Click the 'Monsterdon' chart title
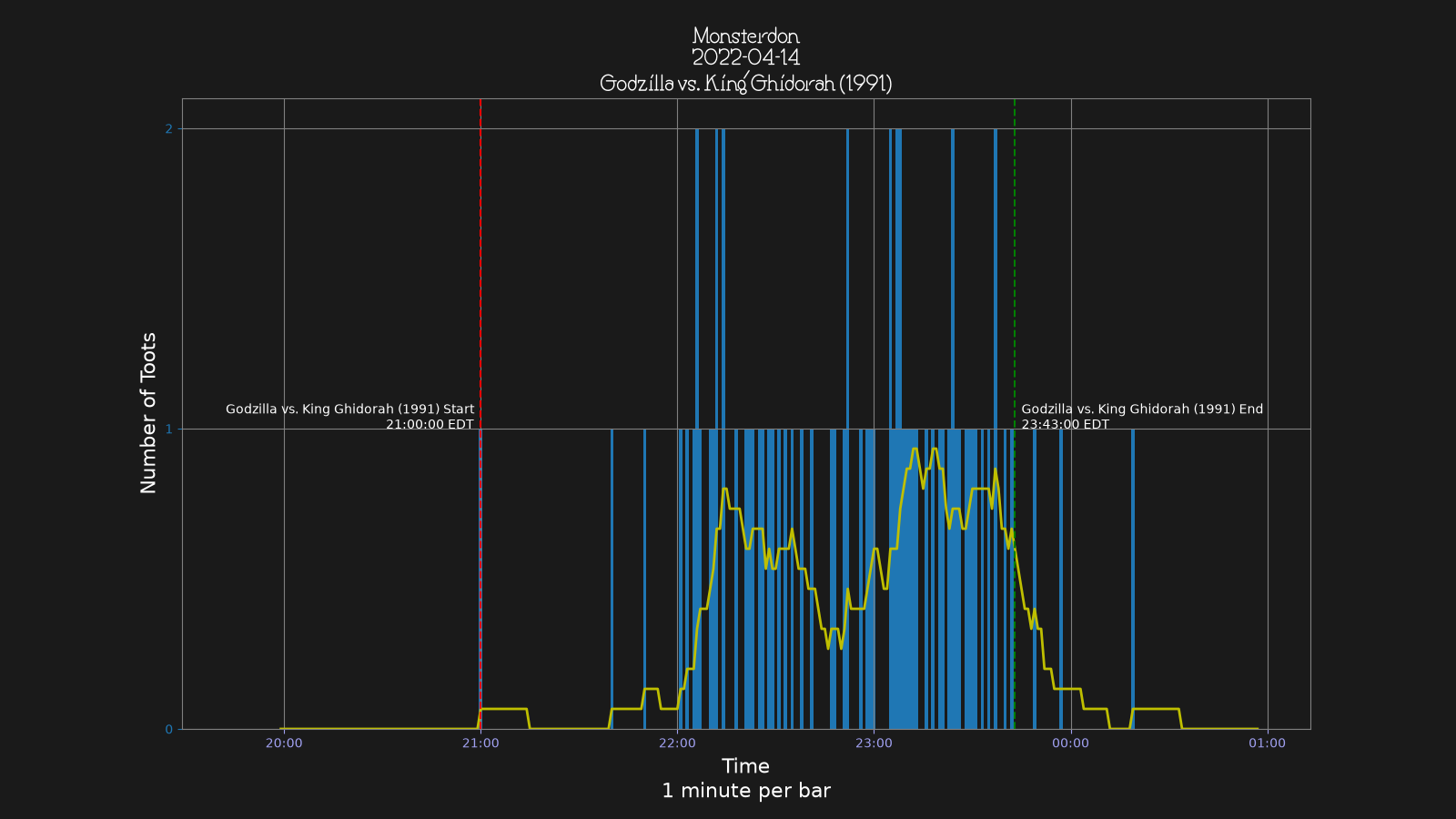This screenshot has width=1456, height=819. click(746, 35)
